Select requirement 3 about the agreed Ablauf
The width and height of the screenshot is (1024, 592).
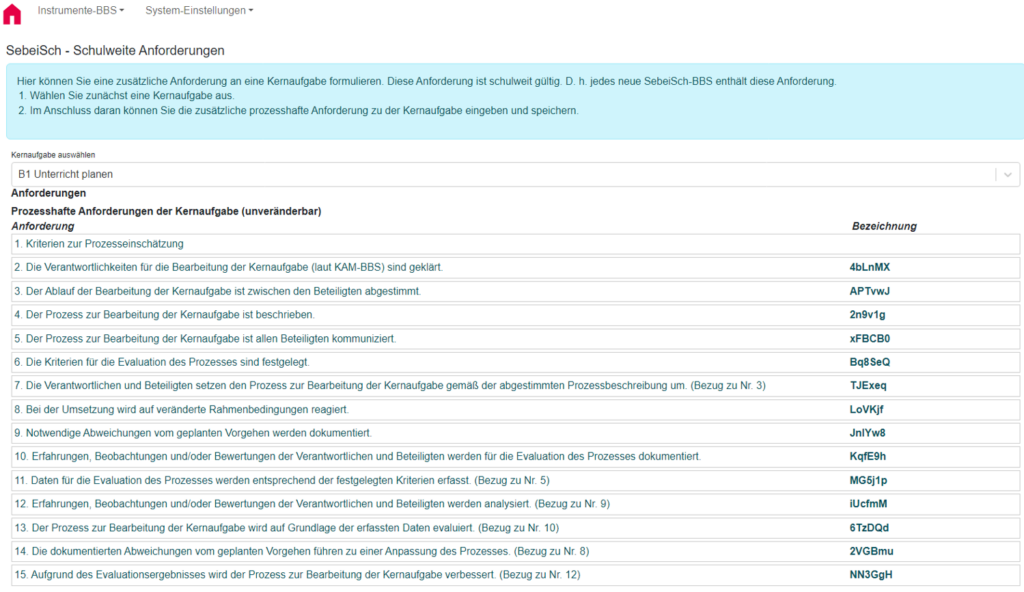pos(217,291)
